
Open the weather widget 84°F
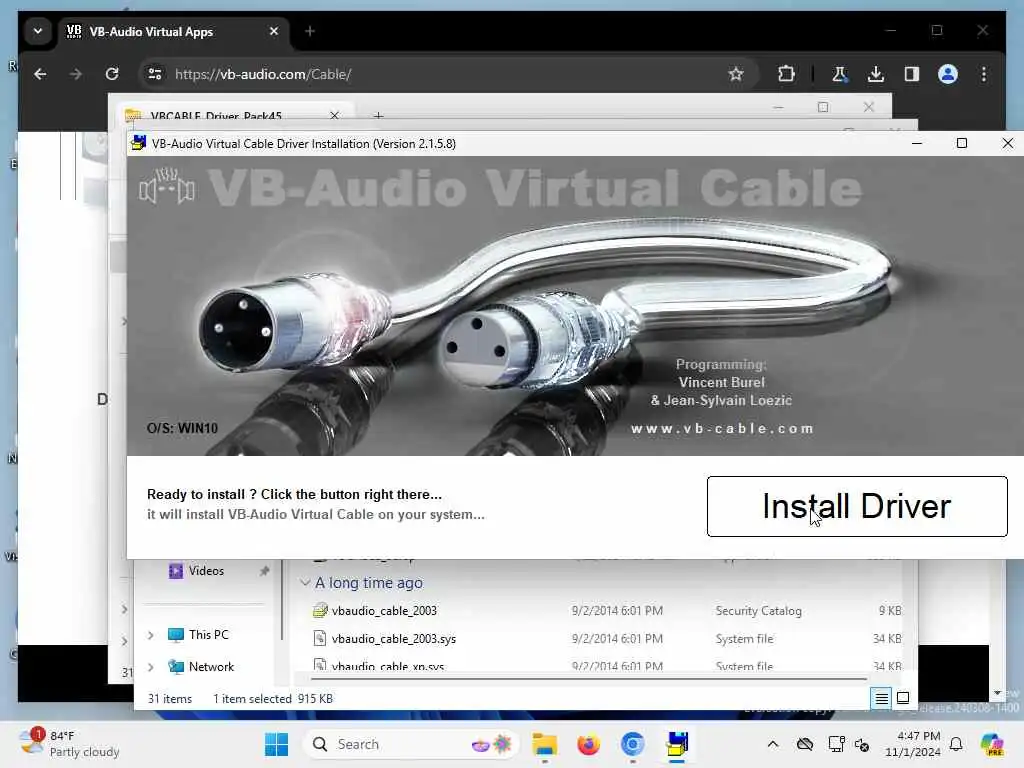[69, 744]
